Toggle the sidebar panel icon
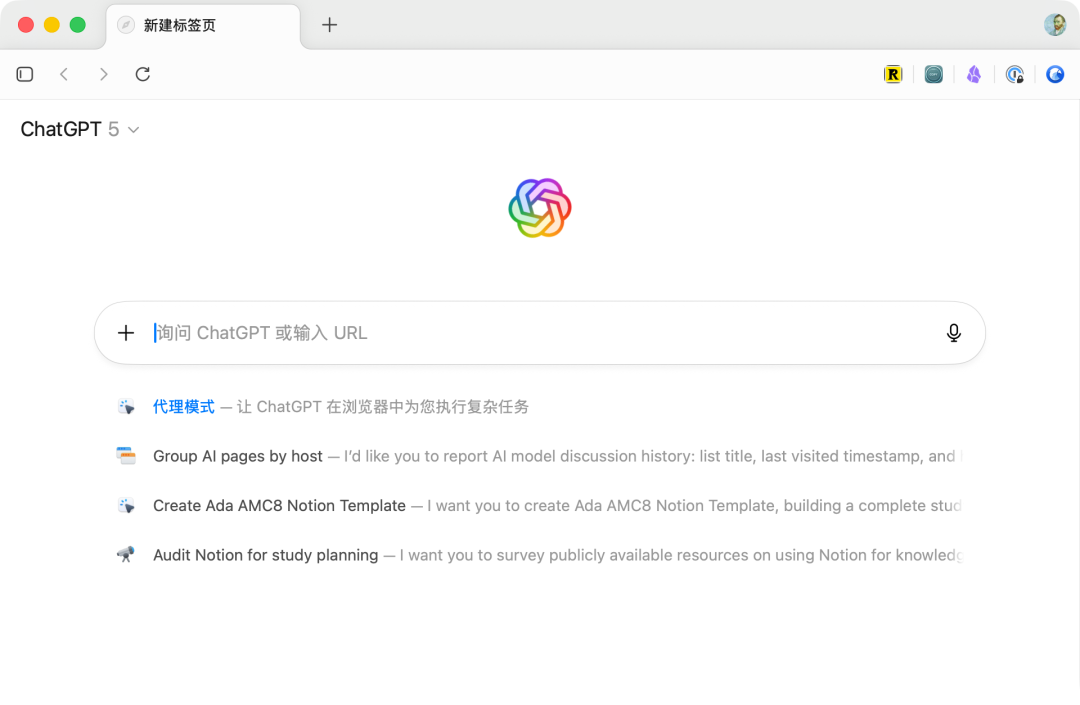This screenshot has height=705, width=1080. tap(25, 74)
